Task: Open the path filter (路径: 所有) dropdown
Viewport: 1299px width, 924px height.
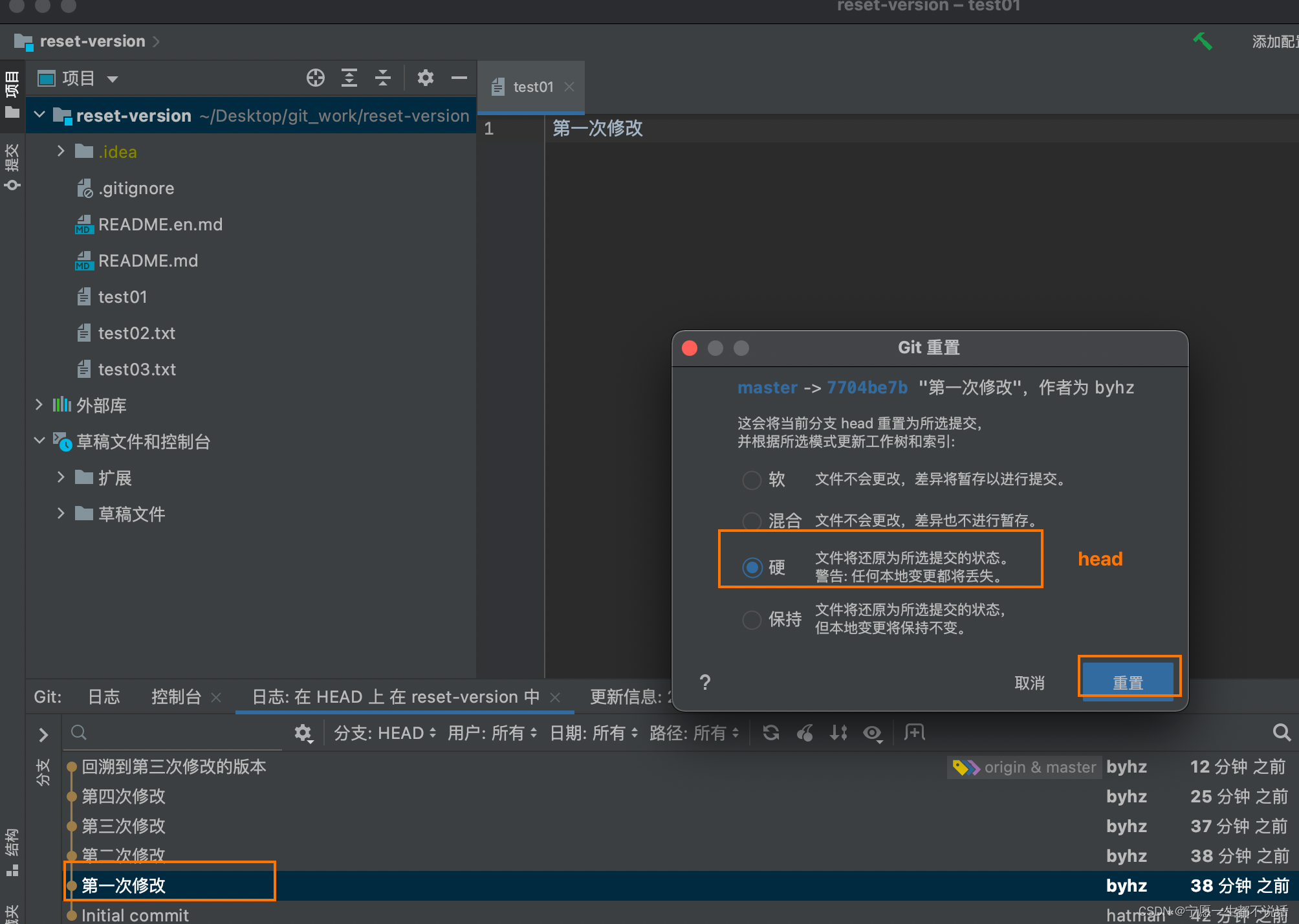Action: [694, 733]
